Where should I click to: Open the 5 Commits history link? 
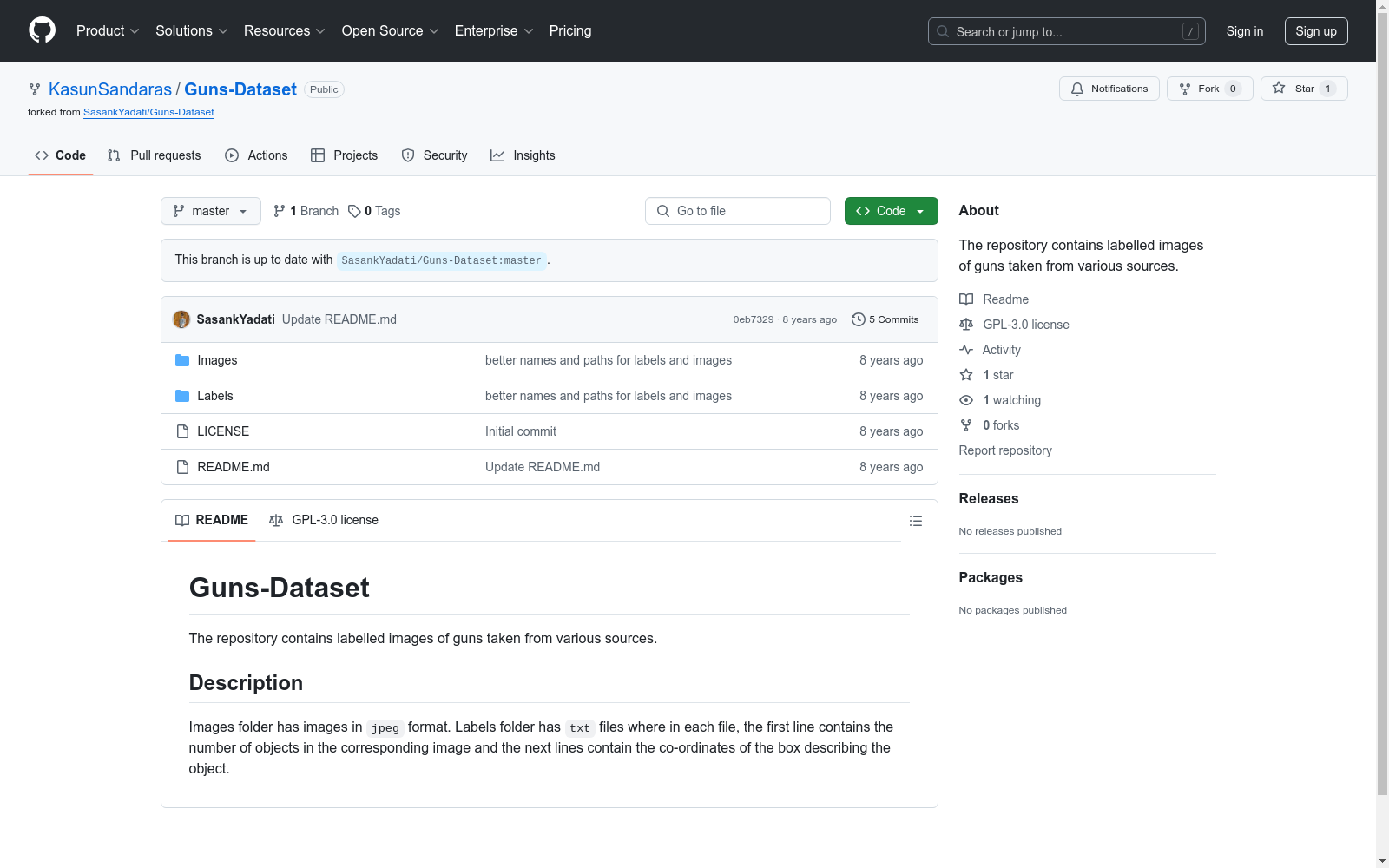885,319
